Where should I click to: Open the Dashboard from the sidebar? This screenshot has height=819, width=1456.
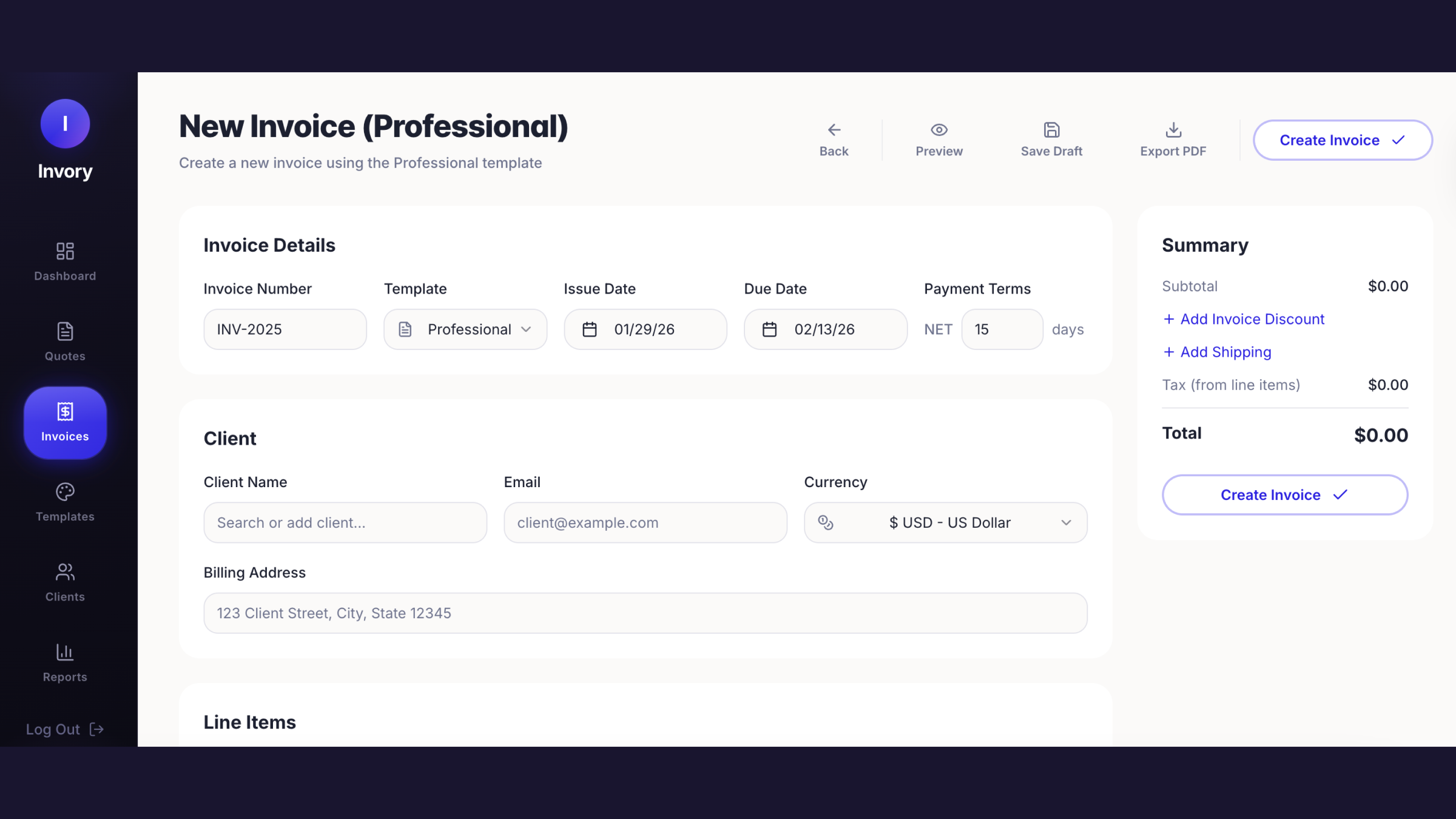pos(65,261)
